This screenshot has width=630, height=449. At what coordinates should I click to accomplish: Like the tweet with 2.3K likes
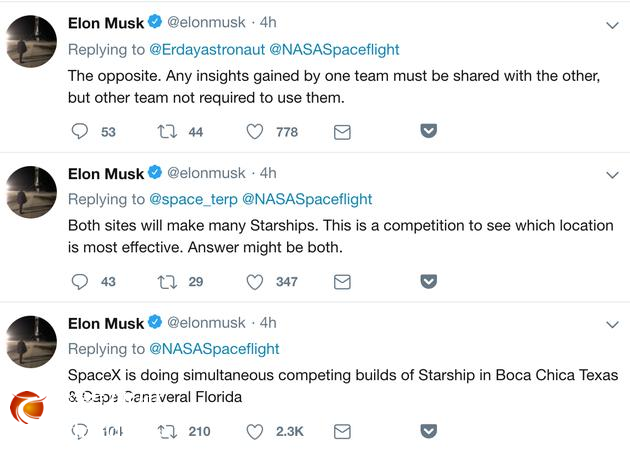coord(255,431)
